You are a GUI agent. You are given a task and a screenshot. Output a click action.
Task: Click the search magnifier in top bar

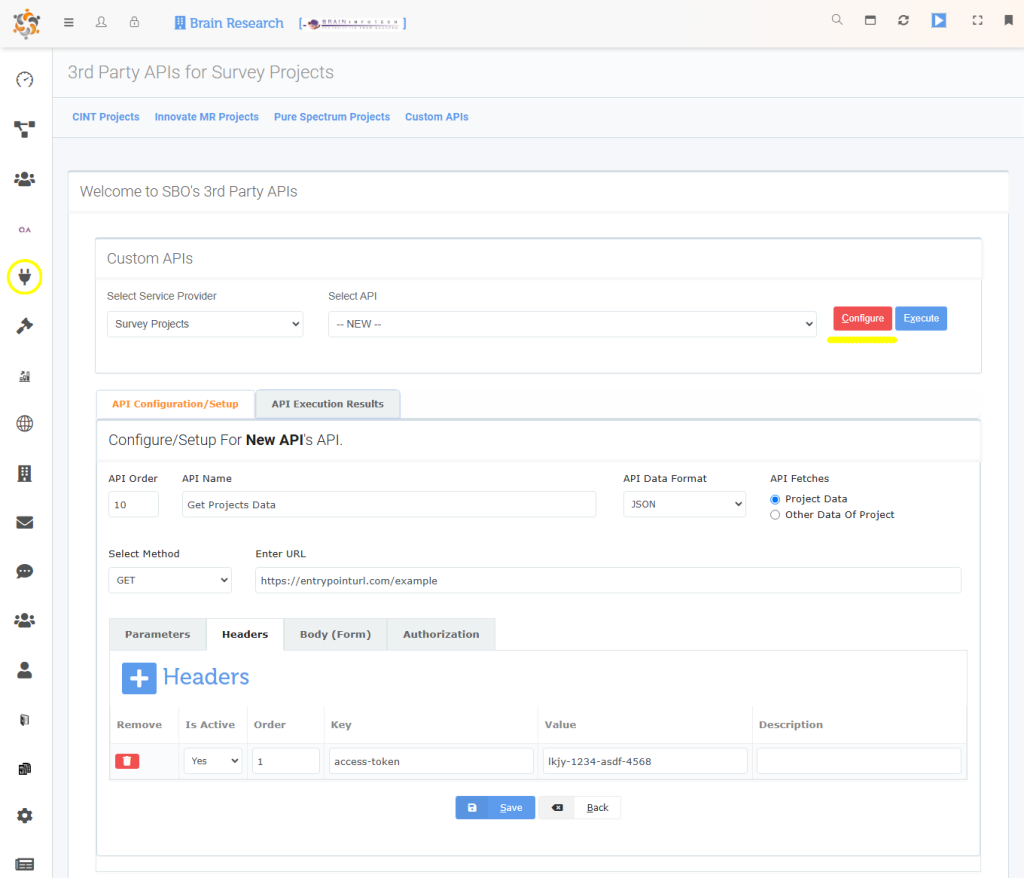(837, 19)
